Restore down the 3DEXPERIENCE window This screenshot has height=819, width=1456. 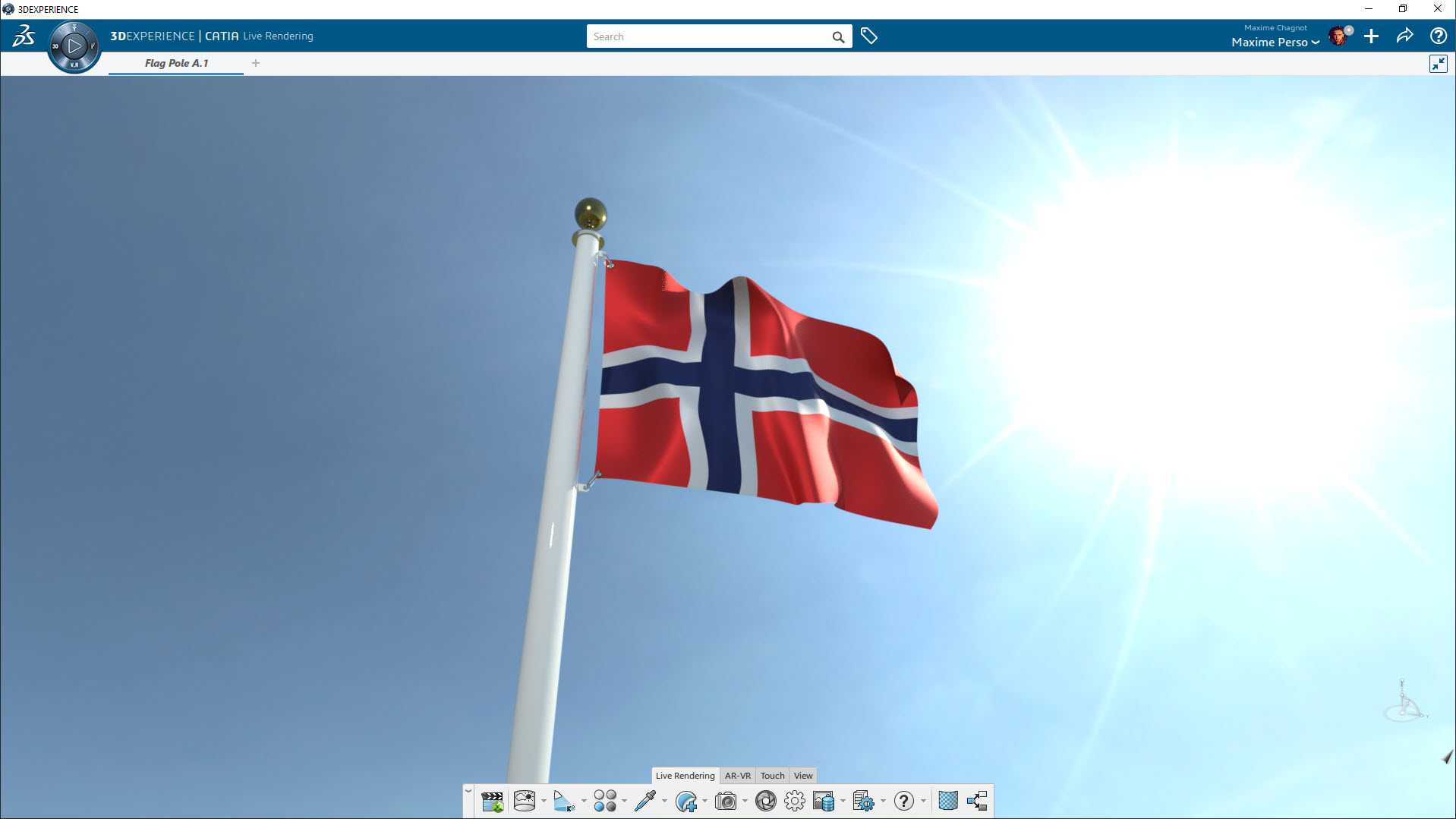pos(1403,9)
